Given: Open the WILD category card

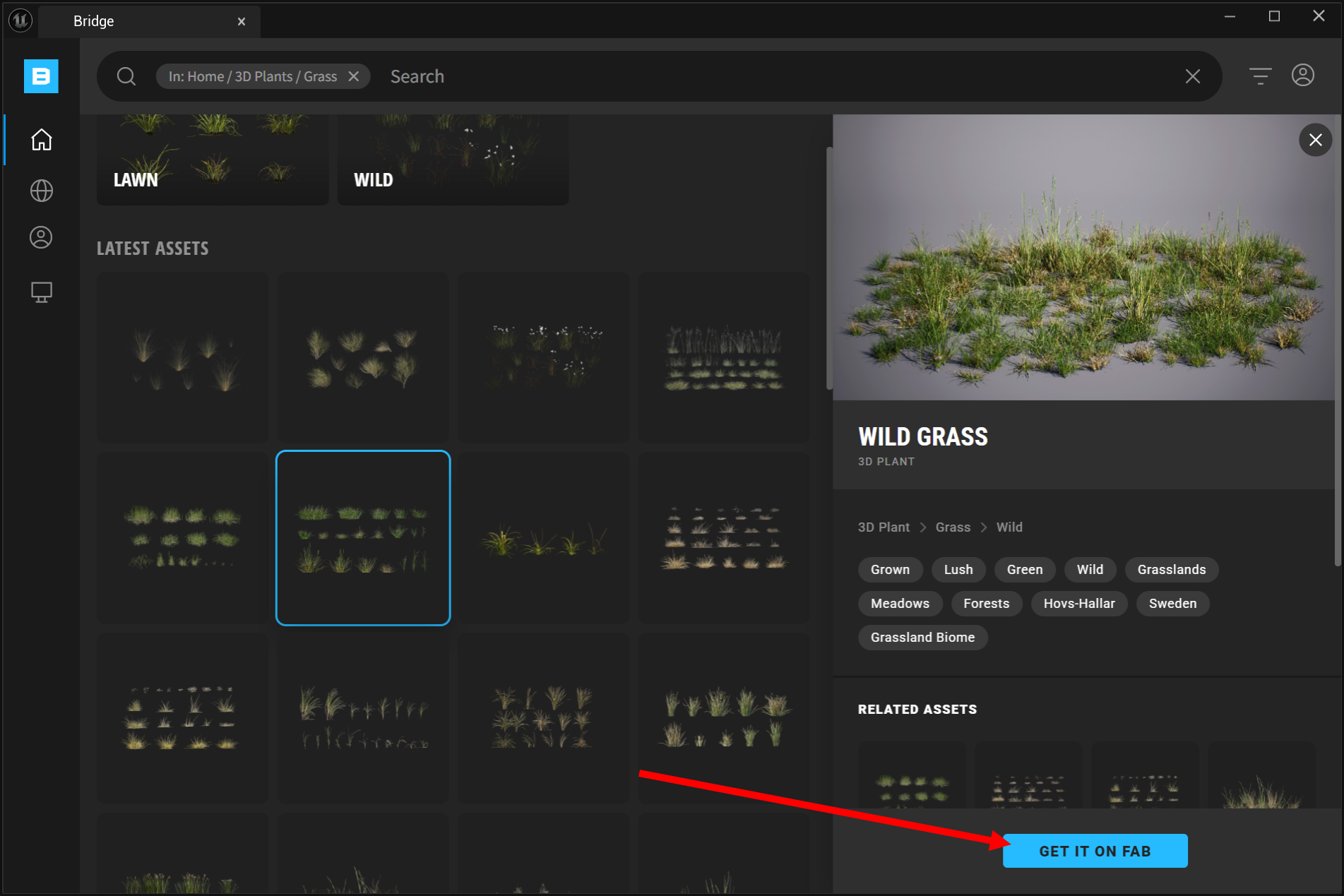Looking at the screenshot, I should pyautogui.click(x=453, y=160).
